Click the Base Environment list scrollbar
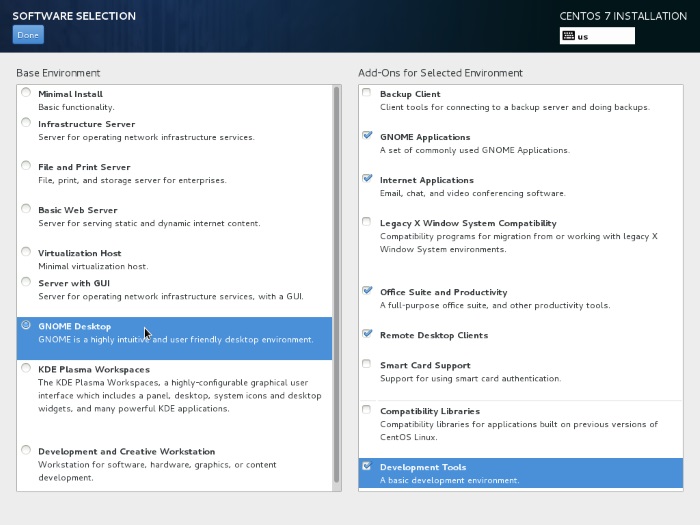Viewport: 700px width, 525px height. 336,284
